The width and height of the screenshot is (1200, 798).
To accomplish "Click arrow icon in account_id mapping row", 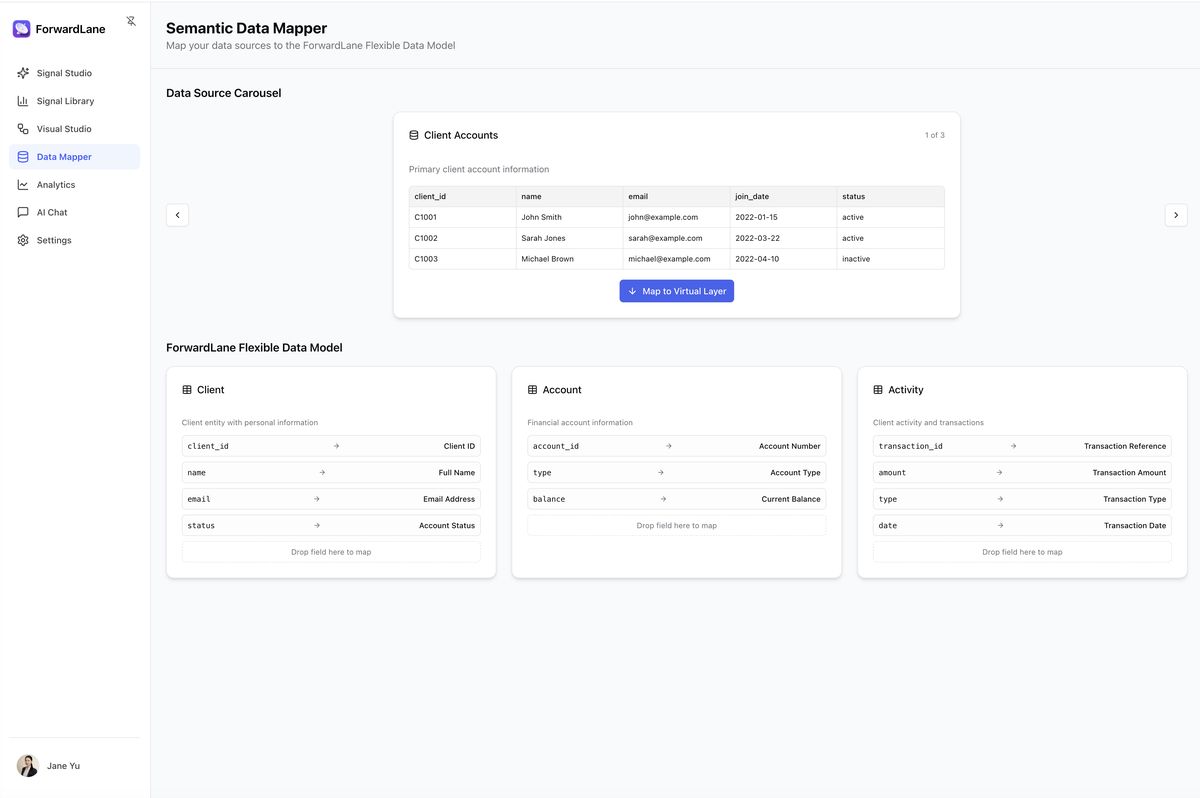I will pyautogui.click(x=669, y=446).
